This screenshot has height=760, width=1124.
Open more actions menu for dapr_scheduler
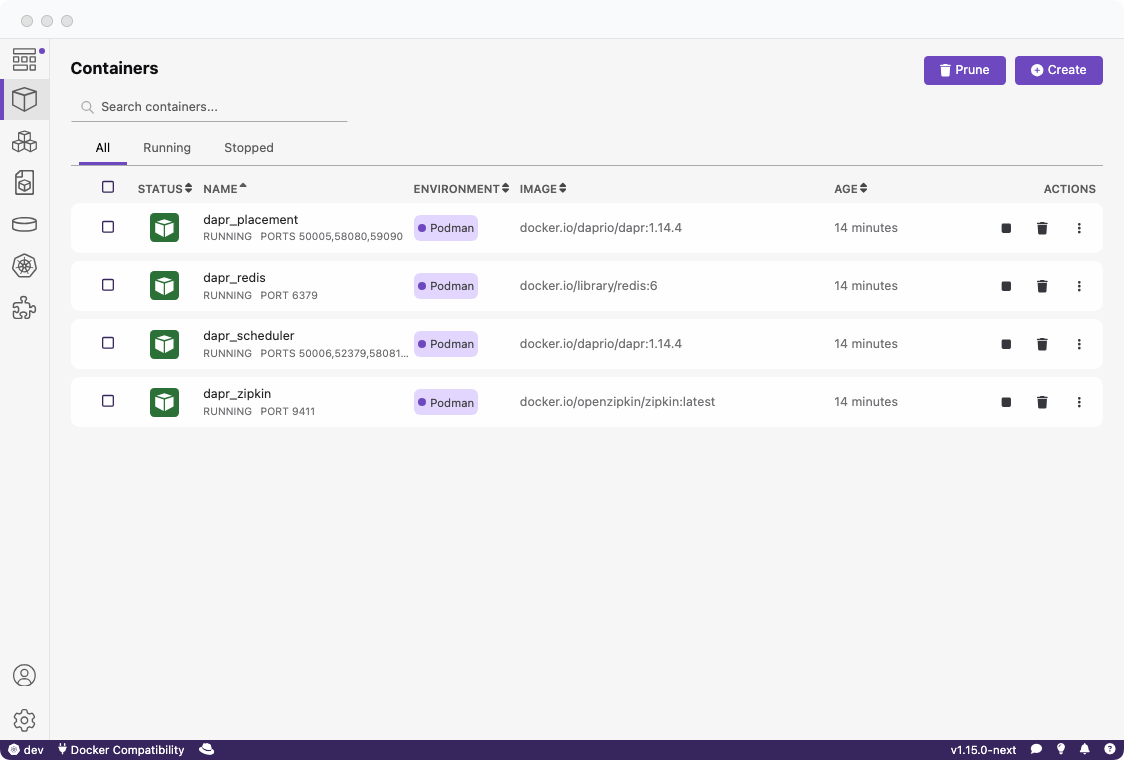1079,344
